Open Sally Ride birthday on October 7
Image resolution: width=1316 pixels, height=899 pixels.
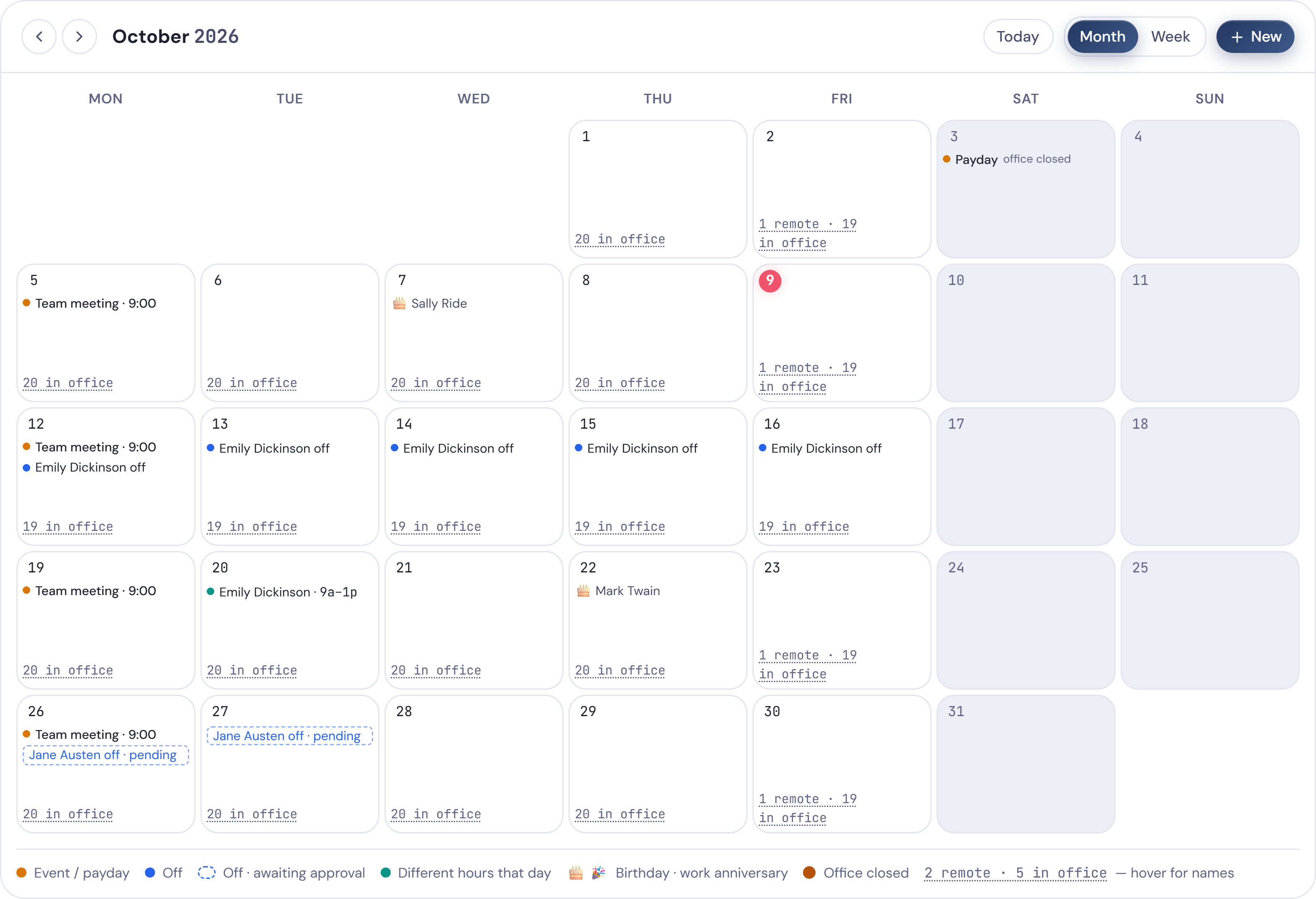pyautogui.click(x=430, y=303)
